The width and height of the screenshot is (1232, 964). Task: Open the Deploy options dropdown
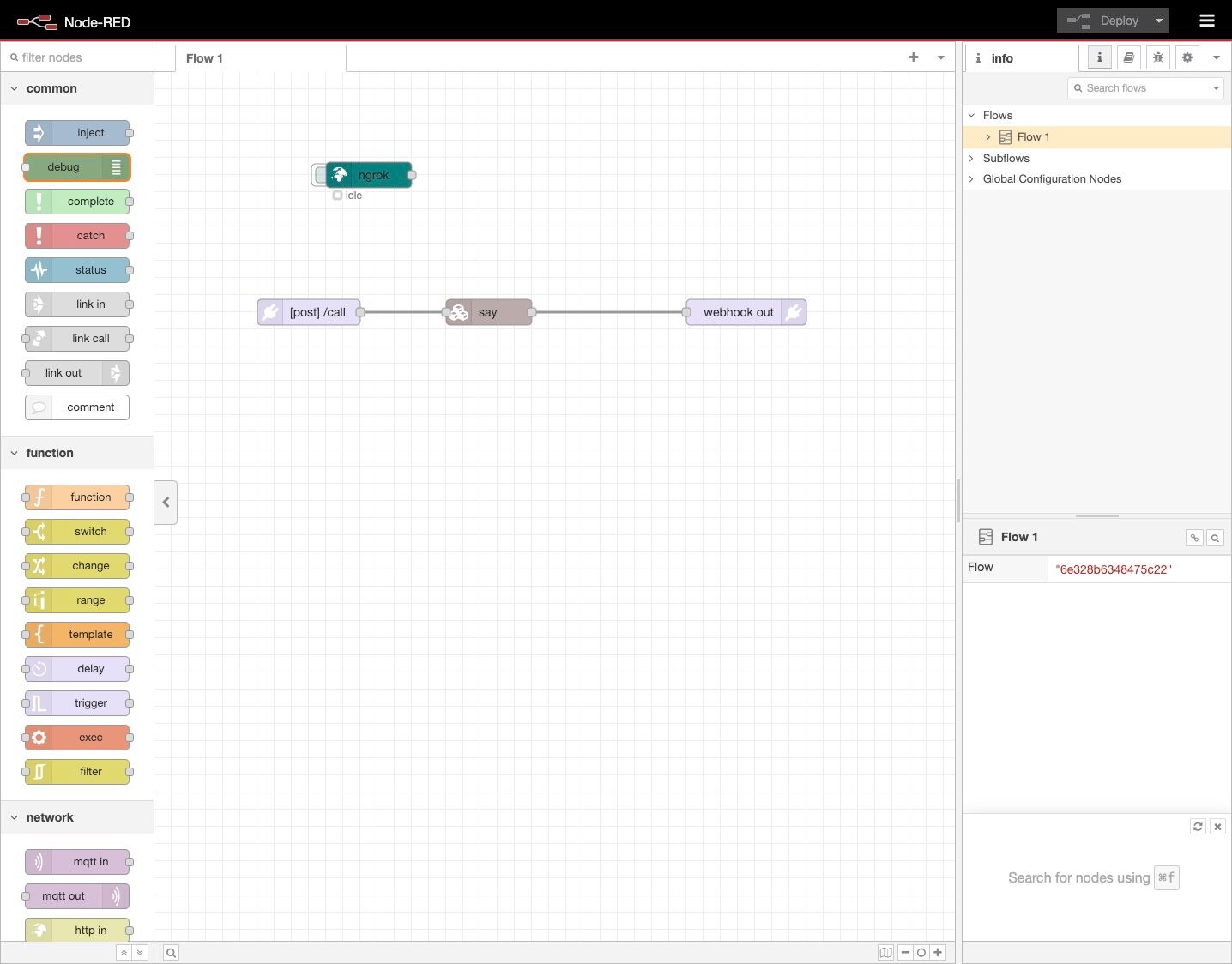pyautogui.click(x=1157, y=20)
